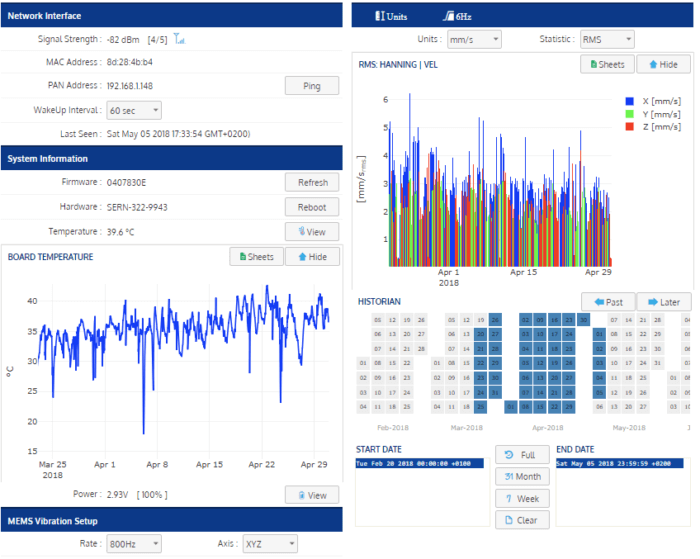Hide the RMS Hanning velocity chart
700x559 pixels.
663,64
